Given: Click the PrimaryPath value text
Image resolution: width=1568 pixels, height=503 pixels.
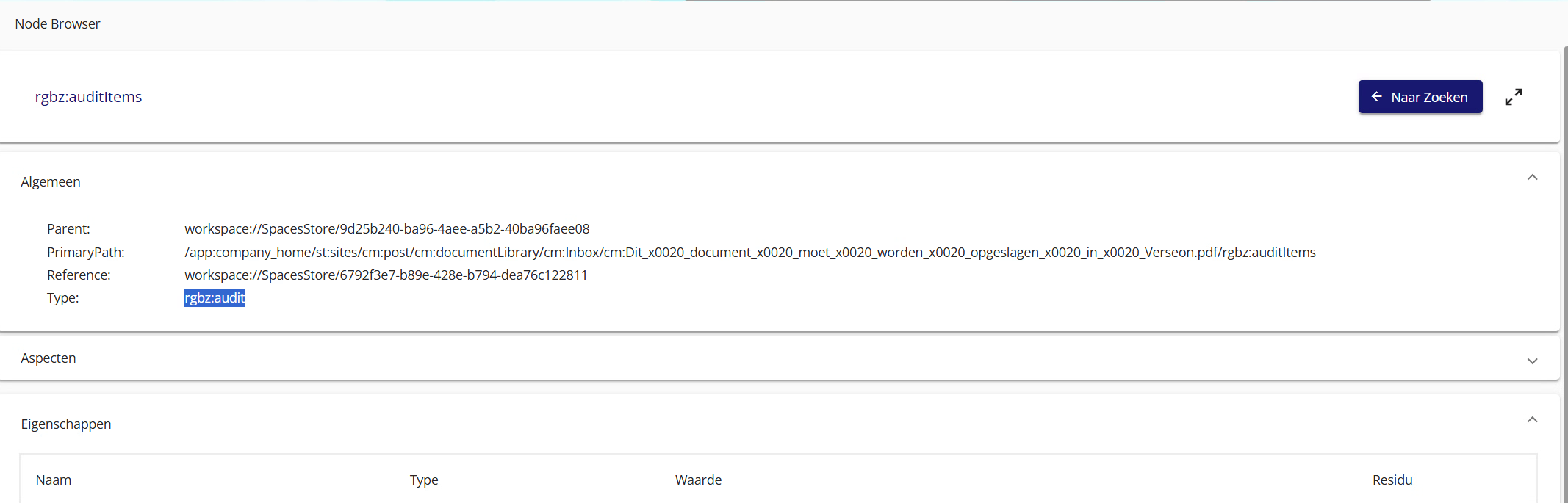Looking at the screenshot, I should [749, 253].
